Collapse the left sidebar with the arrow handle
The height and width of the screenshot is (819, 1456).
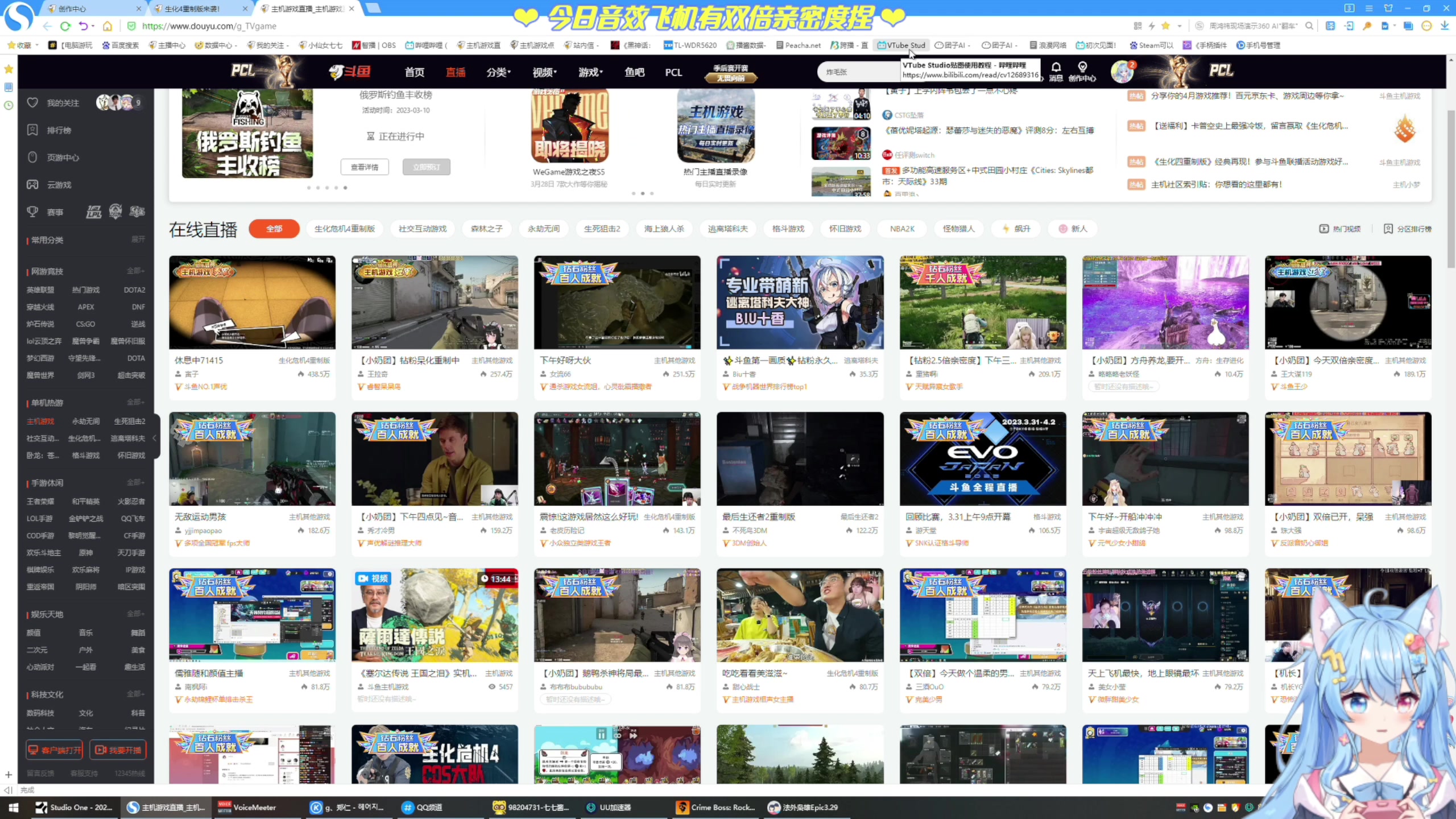coord(155,438)
